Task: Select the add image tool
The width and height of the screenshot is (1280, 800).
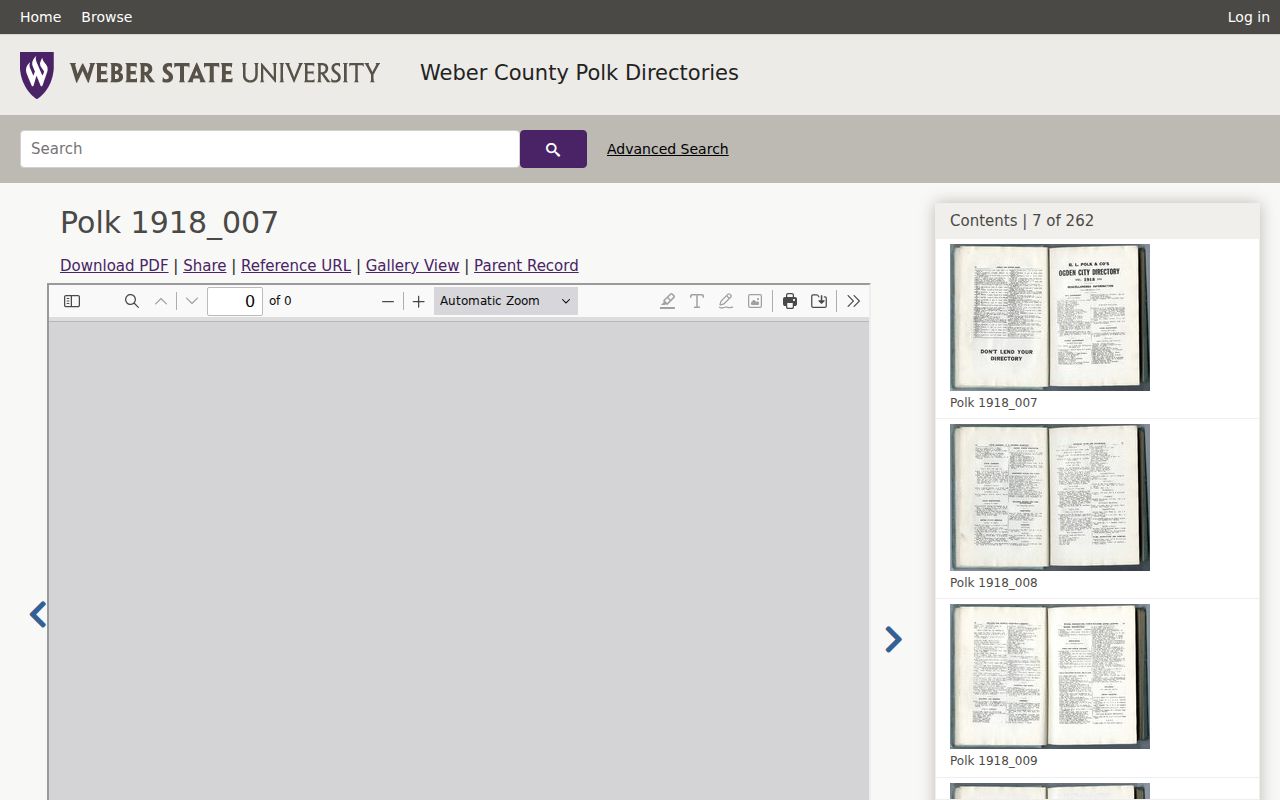Action: coord(755,301)
